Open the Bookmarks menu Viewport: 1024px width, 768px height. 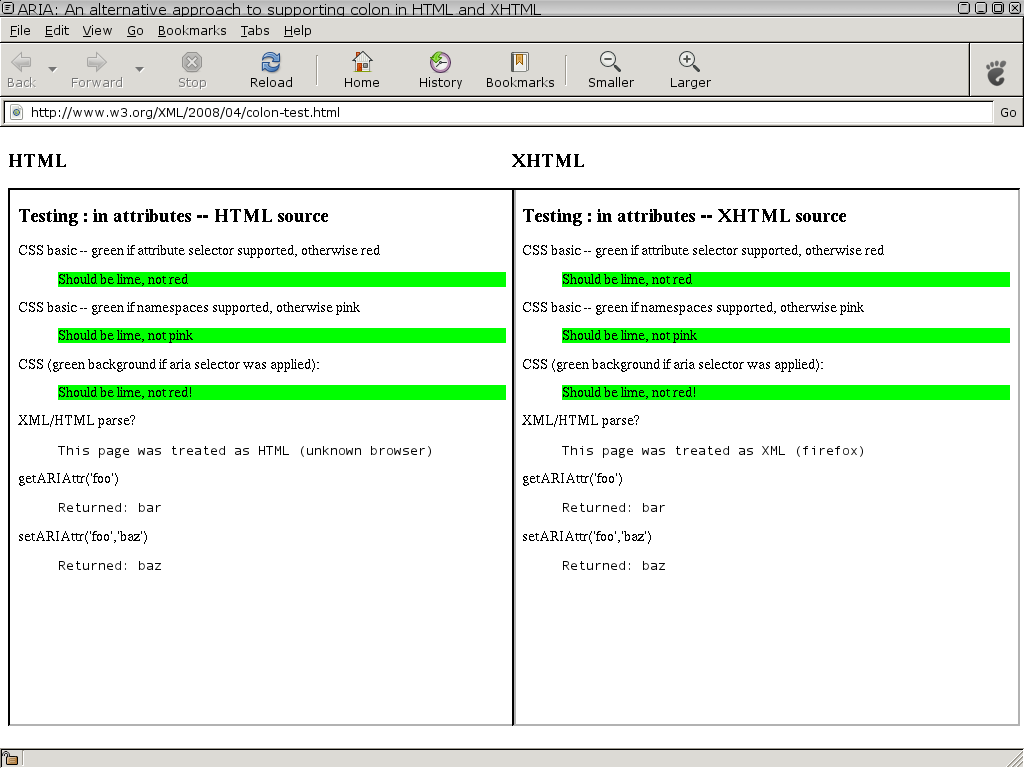tap(192, 31)
